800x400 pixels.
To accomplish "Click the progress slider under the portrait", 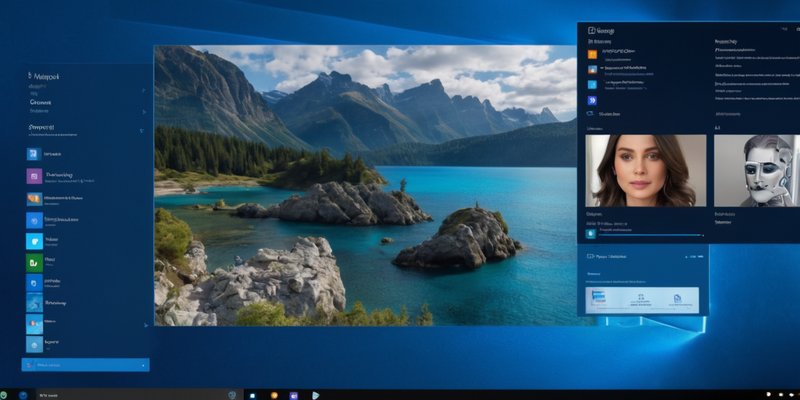I will tap(652, 235).
